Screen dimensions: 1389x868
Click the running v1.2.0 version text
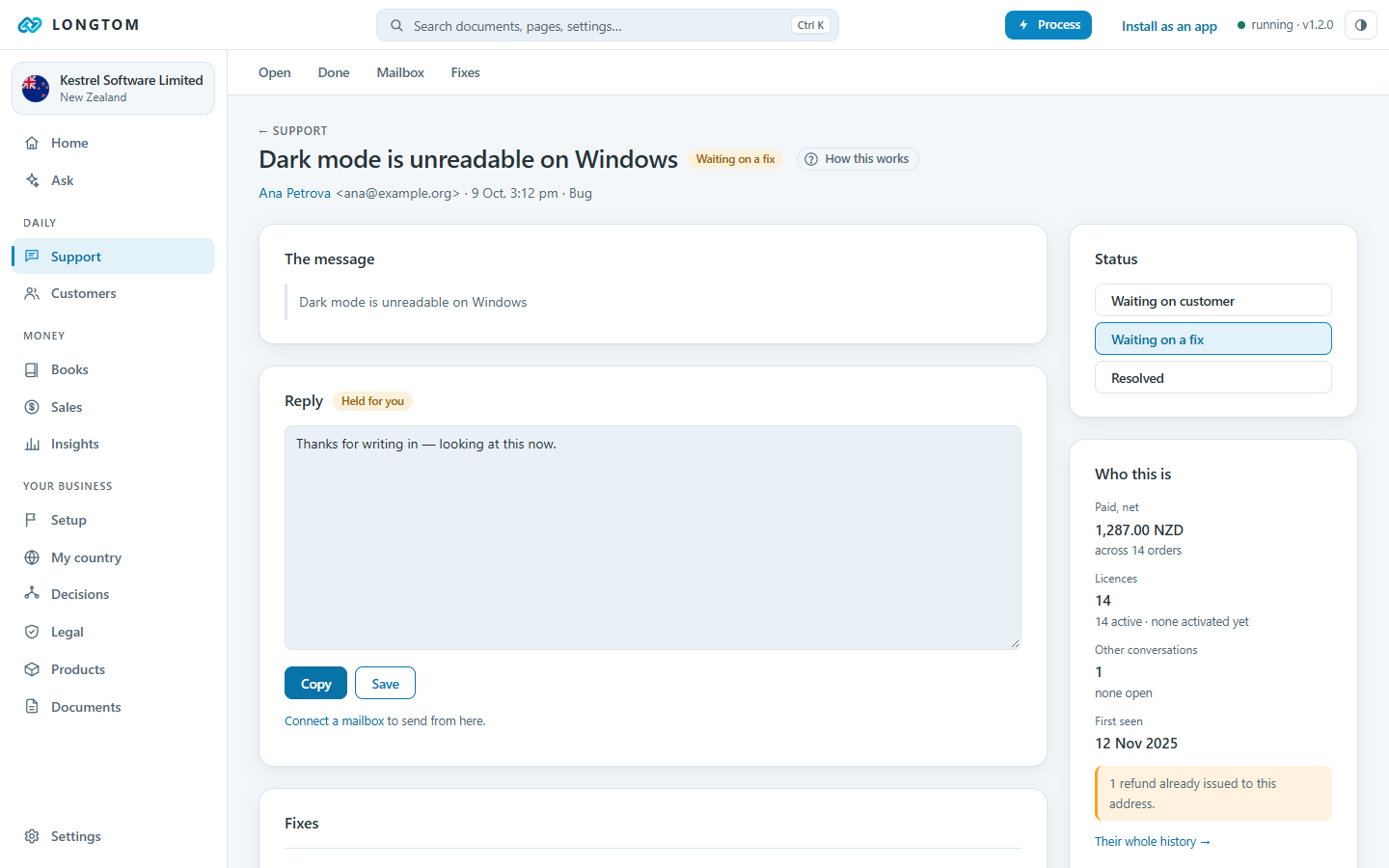1292,25
